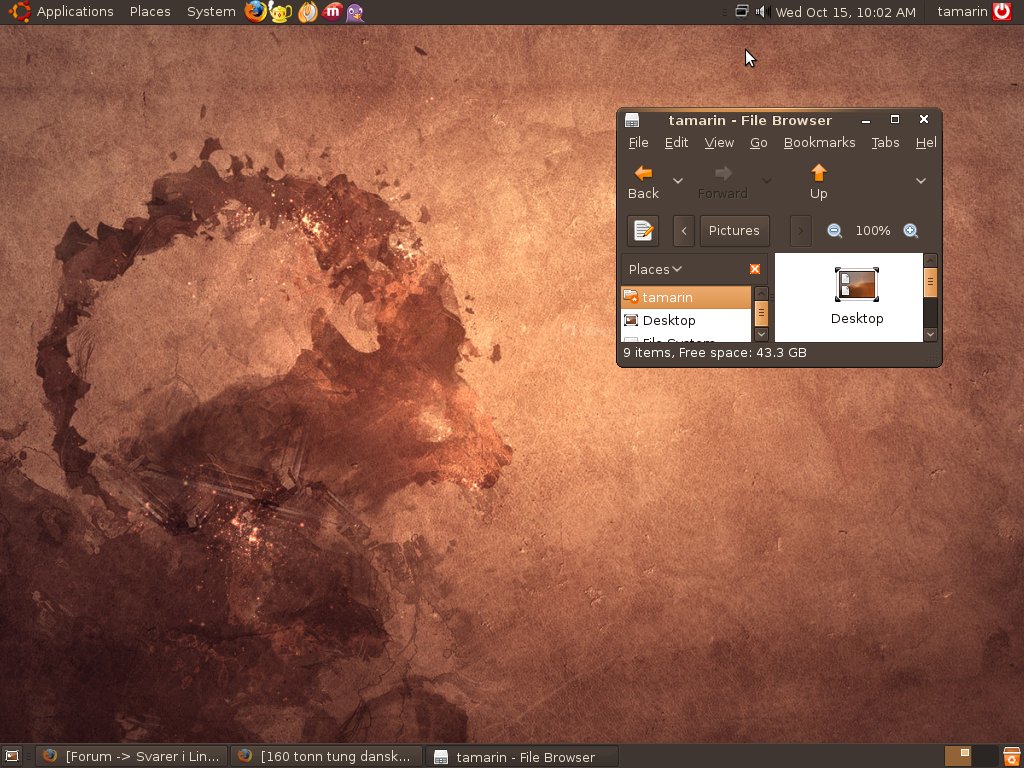Click the display/network tray icon
The height and width of the screenshot is (768, 1024).
[x=741, y=11]
